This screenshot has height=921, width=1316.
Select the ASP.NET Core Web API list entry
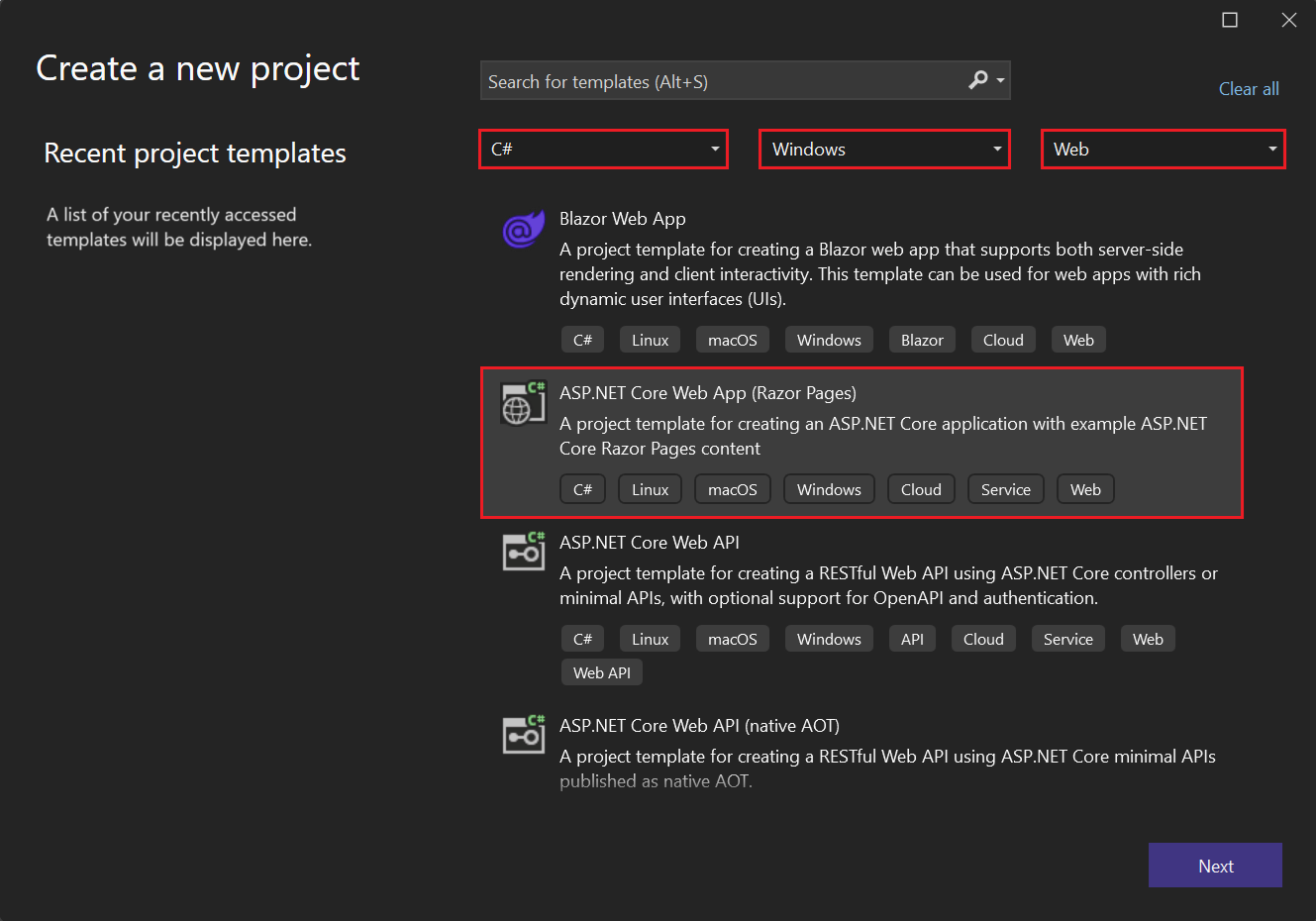tap(649, 542)
